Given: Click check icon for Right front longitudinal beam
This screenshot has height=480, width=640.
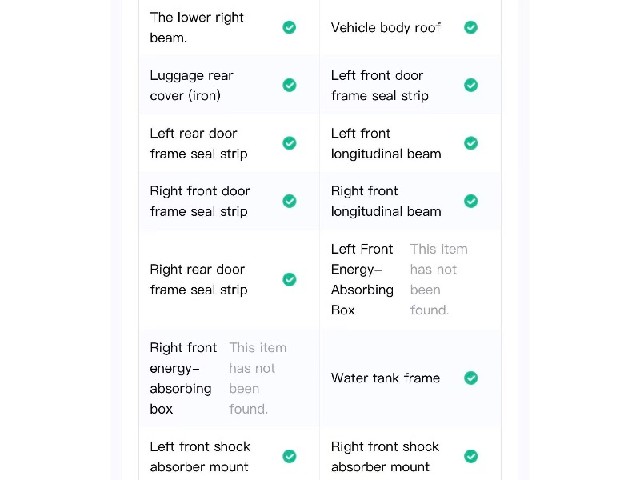Looking at the screenshot, I should tap(471, 201).
